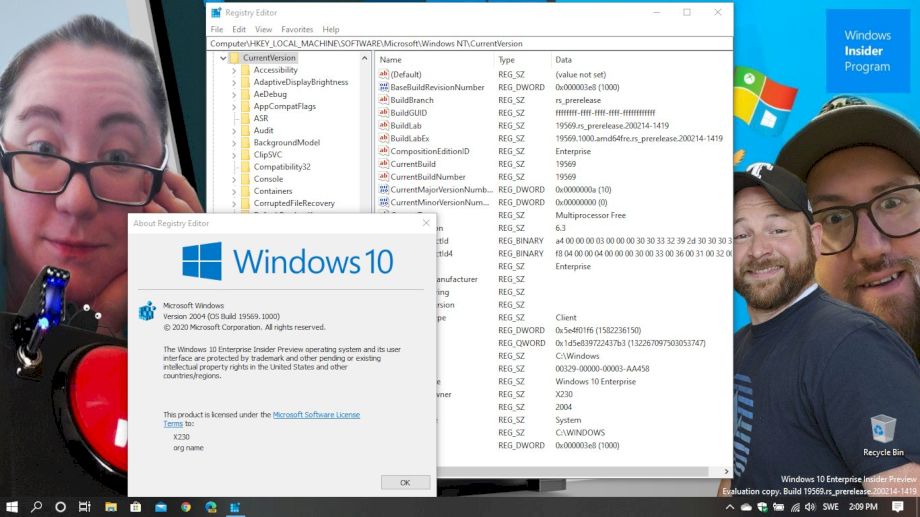Open the Help menu

pos(331,29)
